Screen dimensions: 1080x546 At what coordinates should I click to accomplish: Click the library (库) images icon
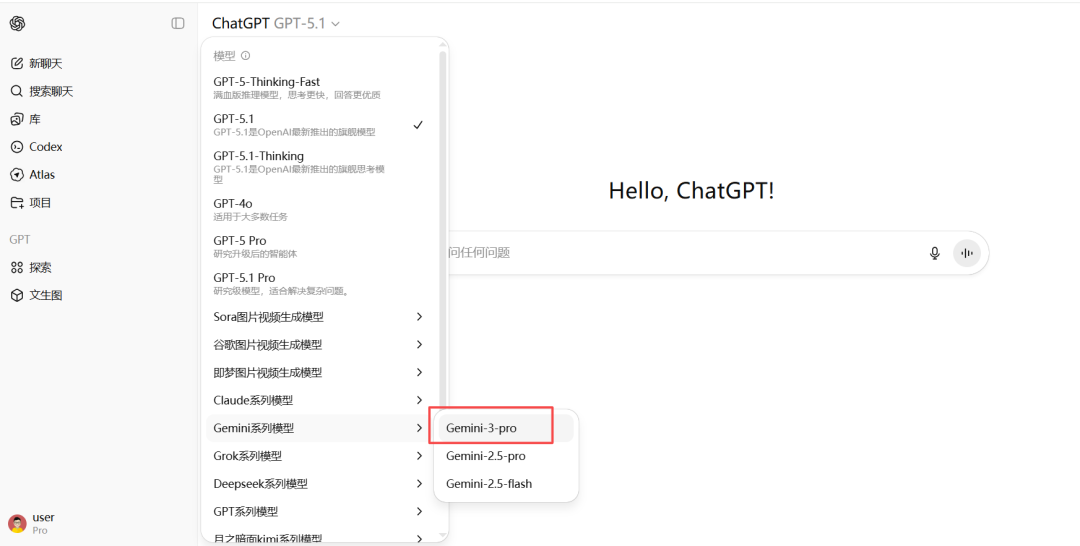click(x=17, y=119)
